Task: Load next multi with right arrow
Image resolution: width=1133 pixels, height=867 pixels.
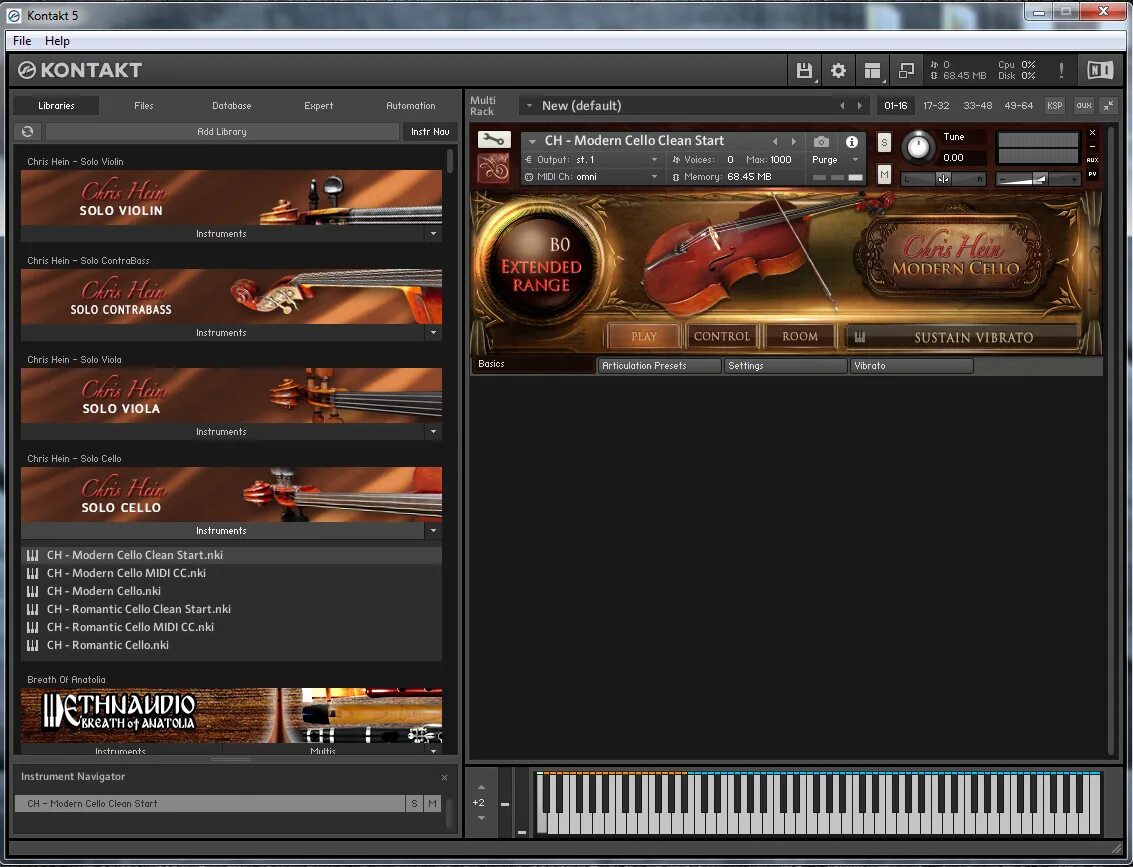Action: 859,105
